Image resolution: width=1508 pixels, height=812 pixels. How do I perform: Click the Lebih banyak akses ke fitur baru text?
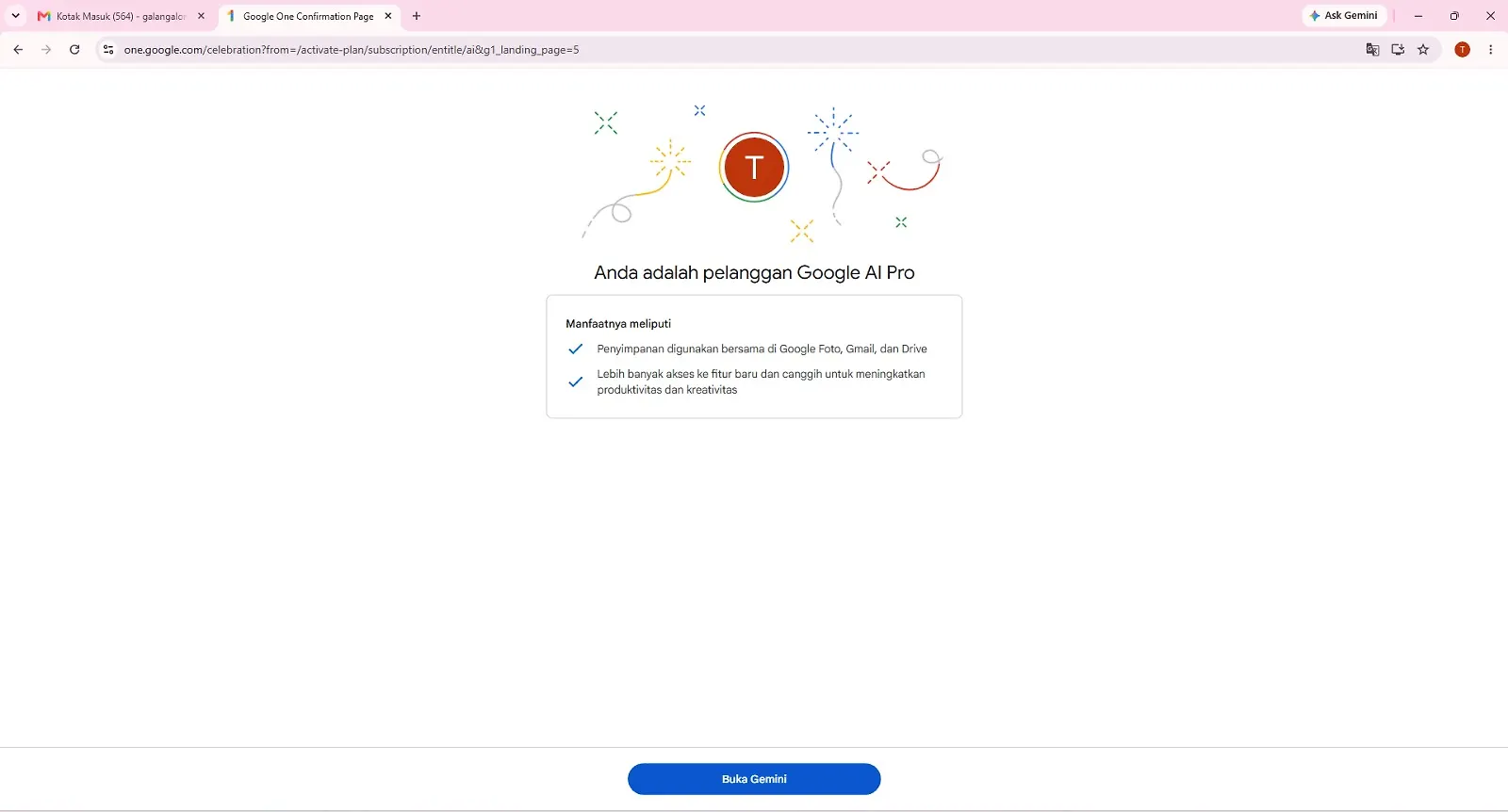pos(761,382)
